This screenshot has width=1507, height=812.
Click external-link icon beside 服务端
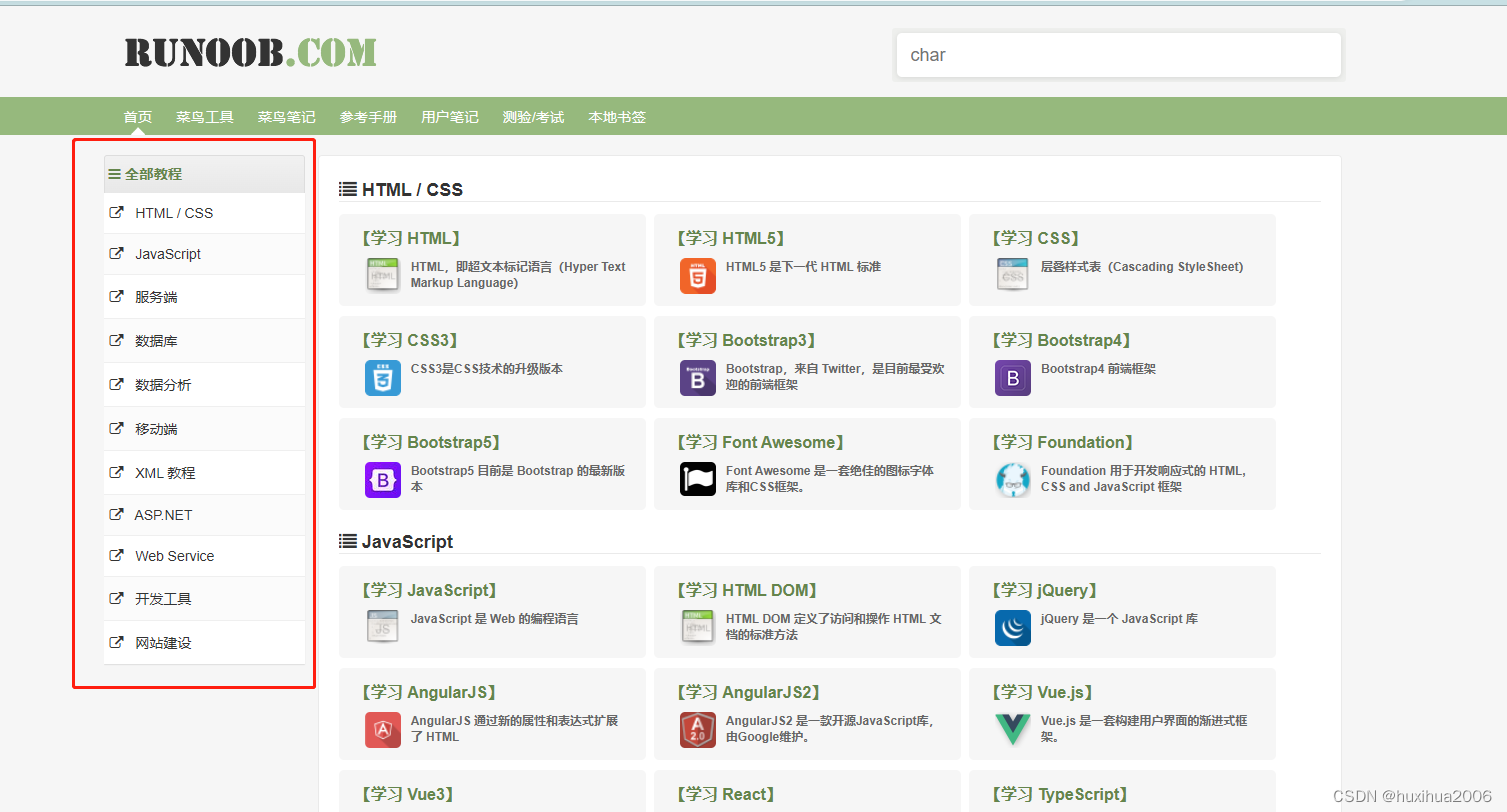point(116,296)
